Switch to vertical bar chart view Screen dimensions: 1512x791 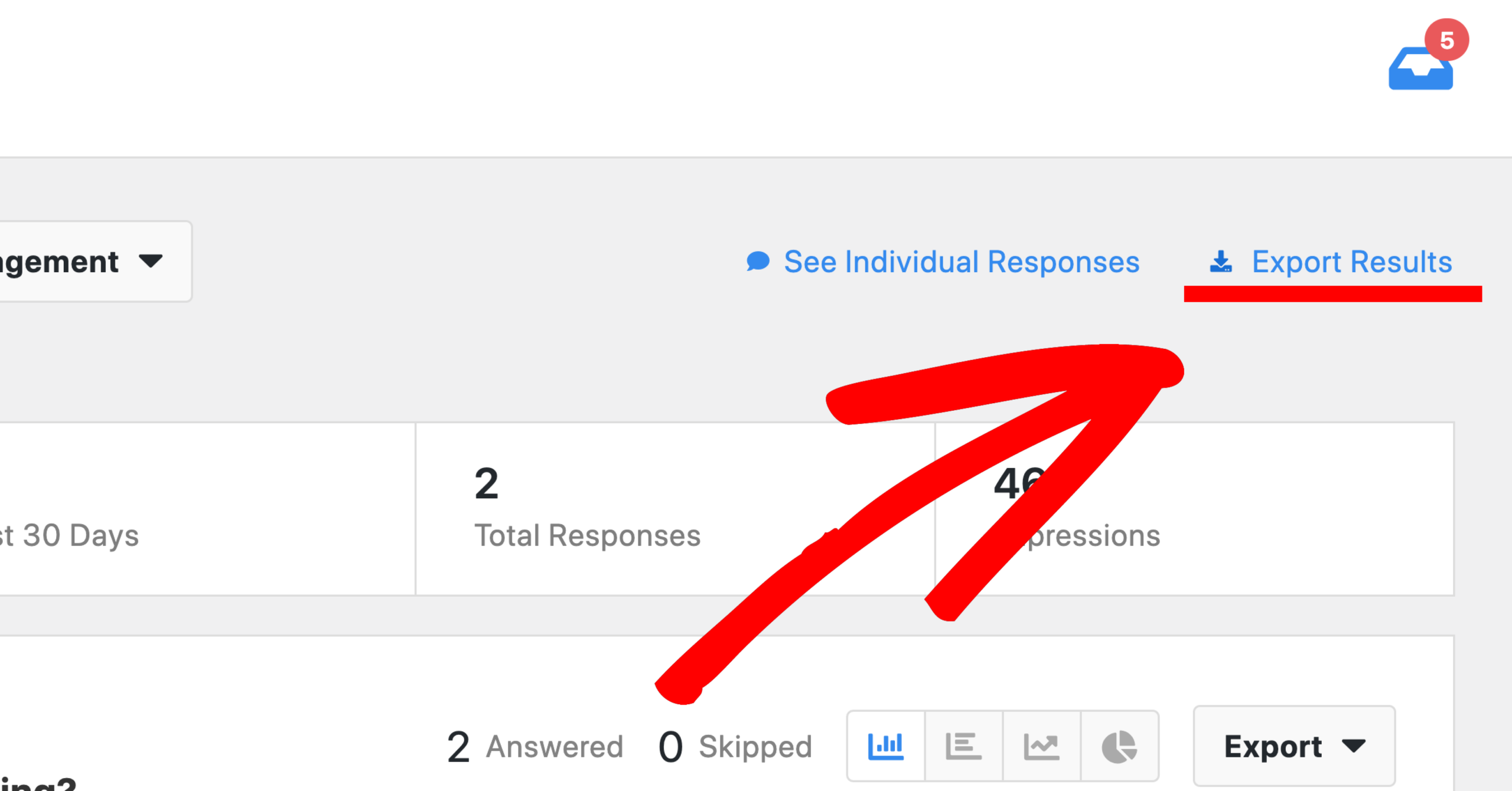(886, 746)
